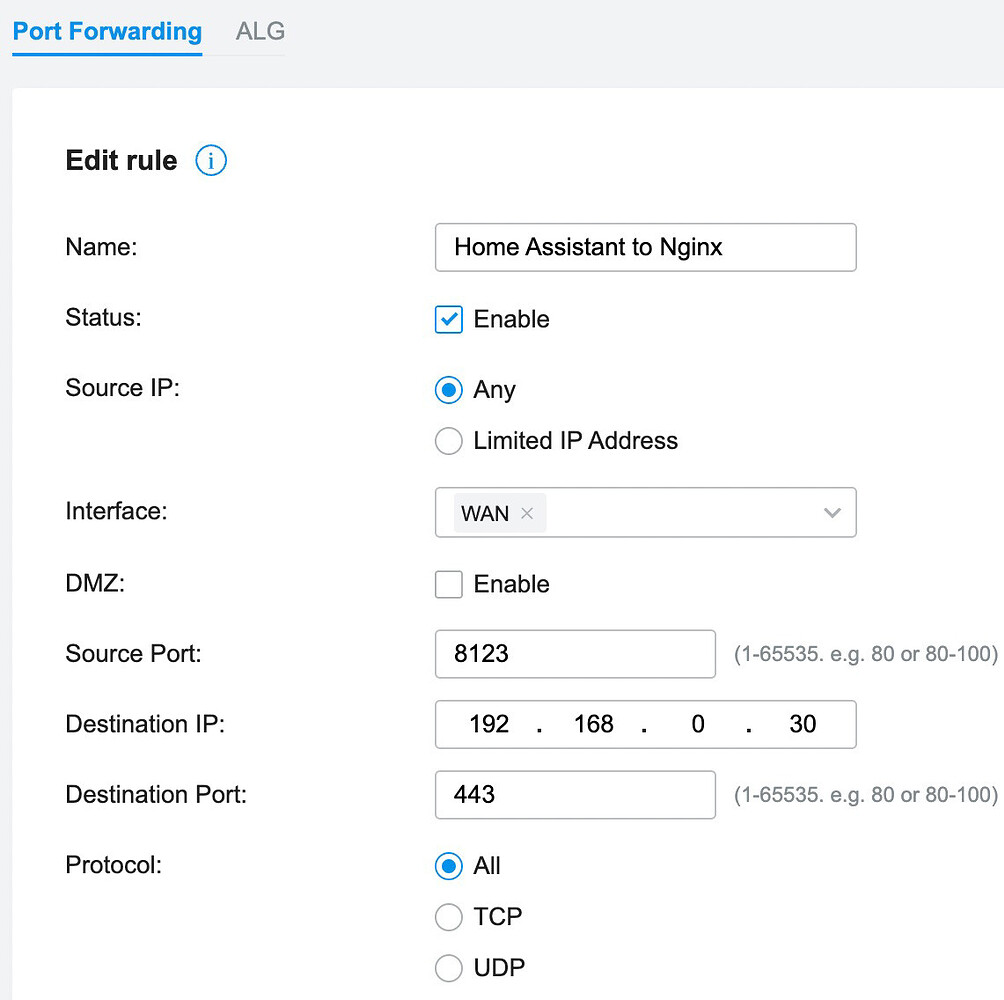Set Protocol to UDP
1004x1000 pixels.
pos(449,968)
